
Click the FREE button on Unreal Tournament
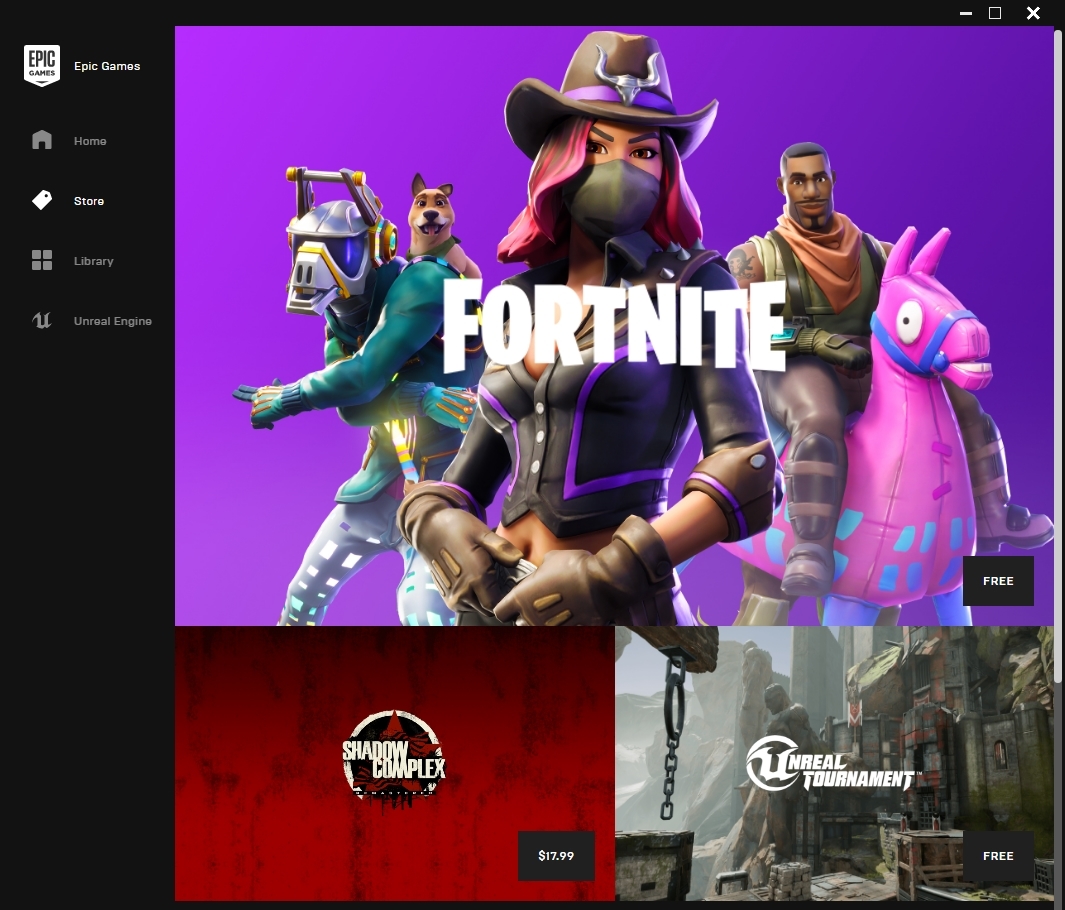998,856
